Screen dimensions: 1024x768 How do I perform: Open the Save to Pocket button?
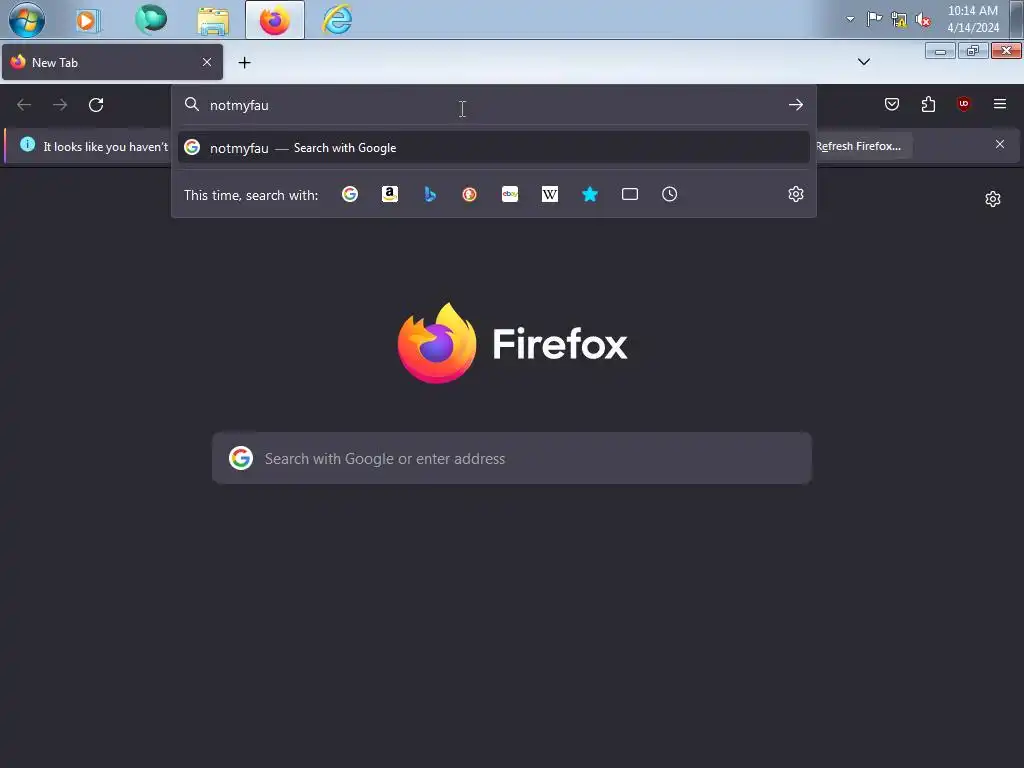click(892, 104)
